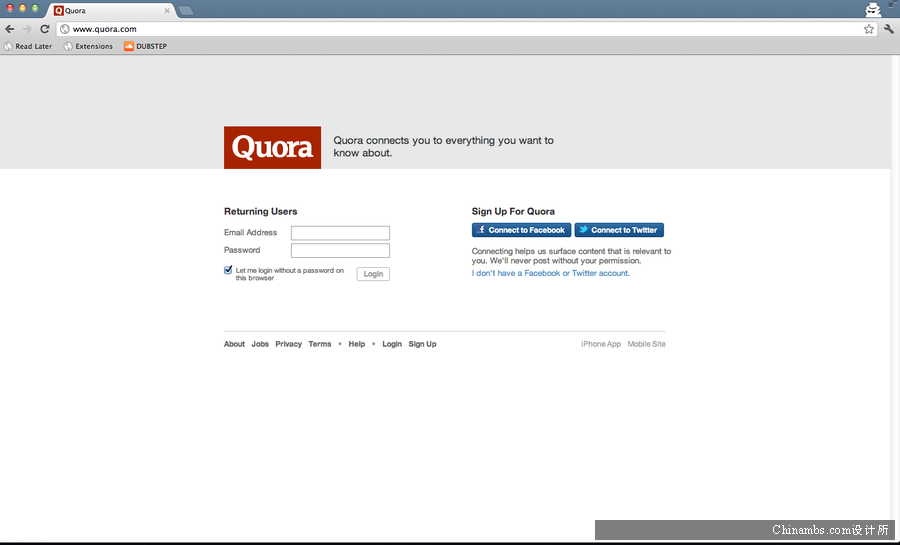This screenshot has width=900, height=545.
Task: Uncheck the login without password checkbox
Action: [229, 270]
